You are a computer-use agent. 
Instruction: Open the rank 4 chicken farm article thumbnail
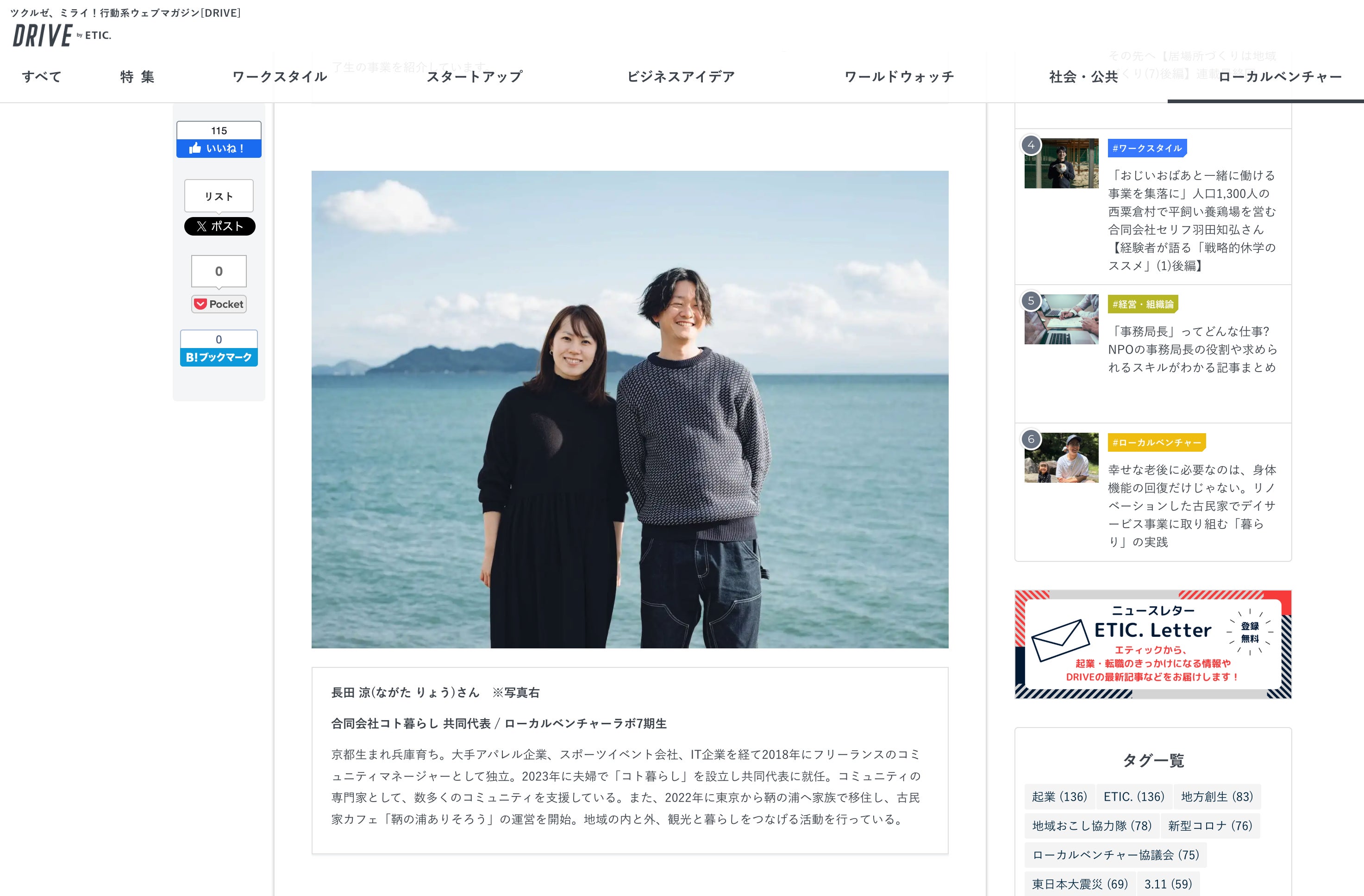(x=1061, y=164)
